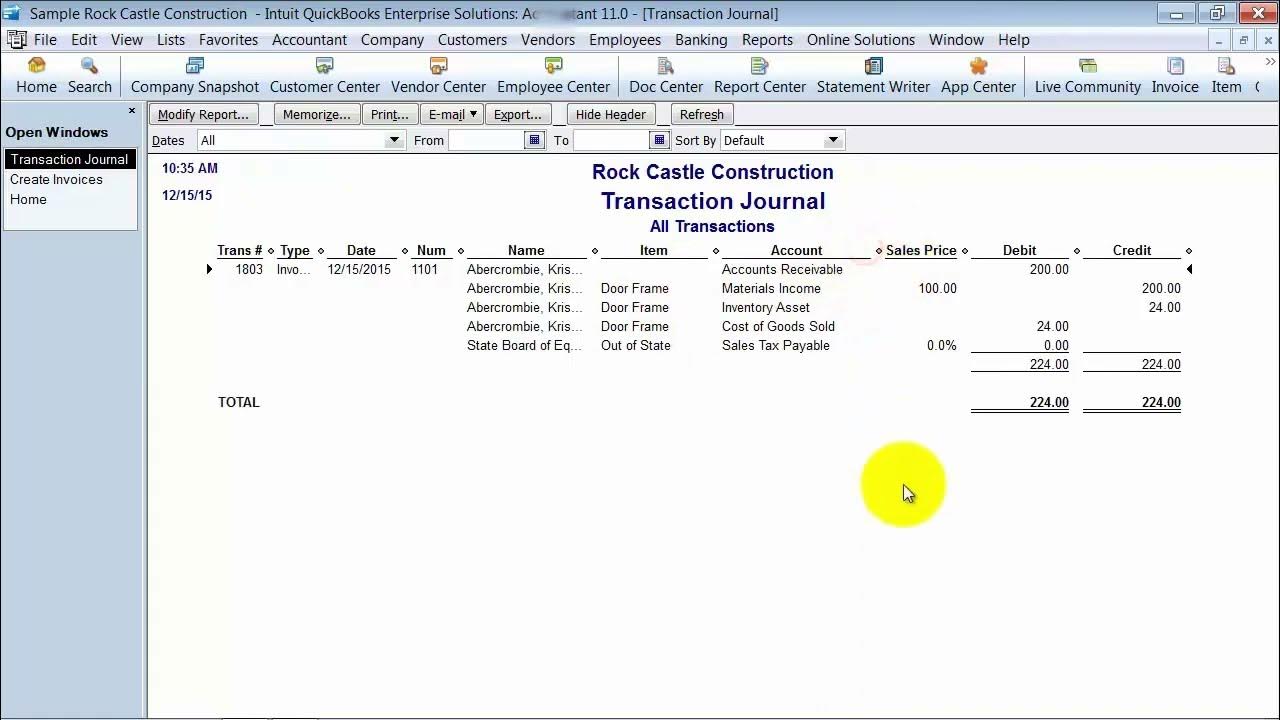Click the Credit column header
Image resolution: width=1280 pixels, height=720 pixels.
click(x=1132, y=250)
